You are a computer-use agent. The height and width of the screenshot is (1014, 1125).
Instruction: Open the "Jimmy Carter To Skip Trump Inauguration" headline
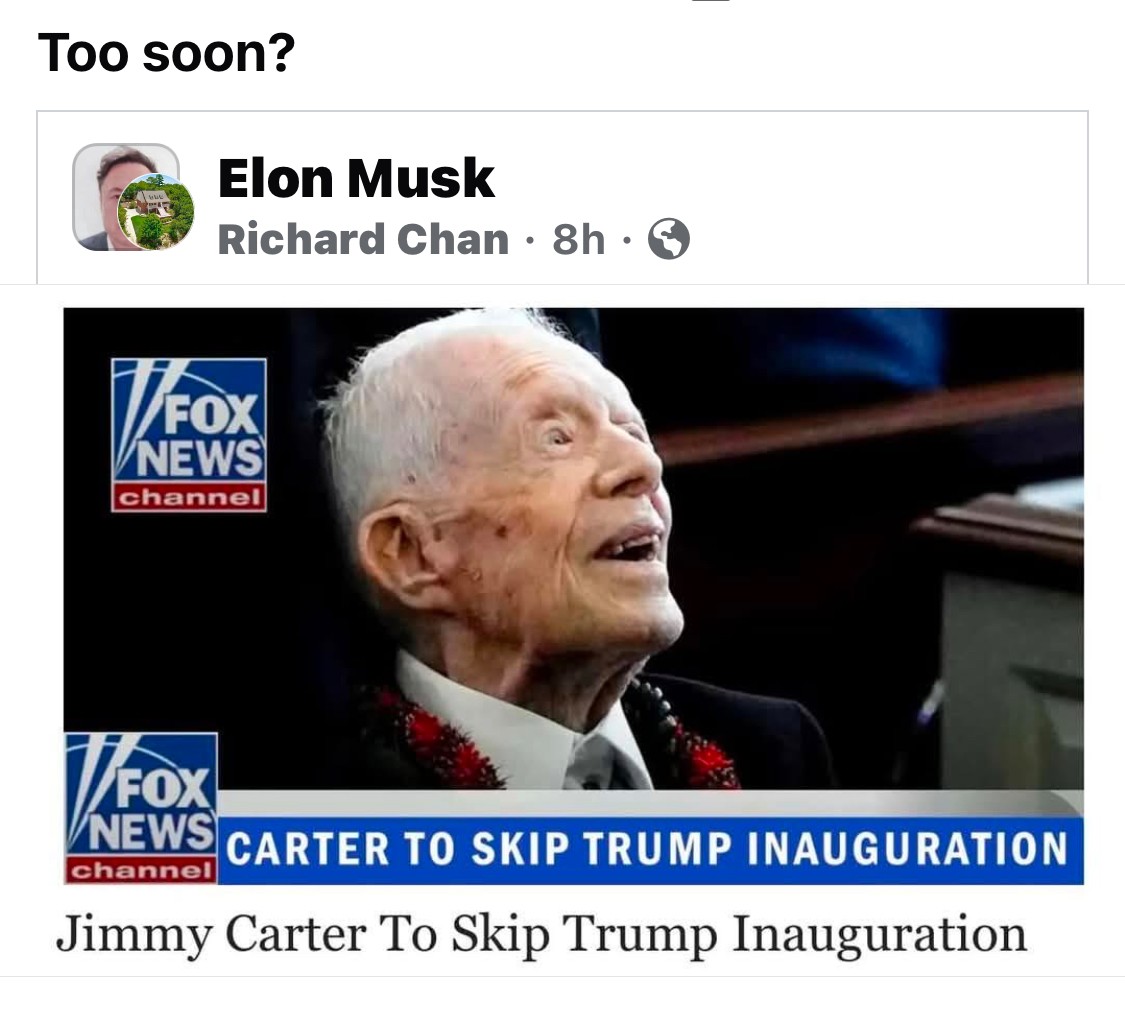542,934
